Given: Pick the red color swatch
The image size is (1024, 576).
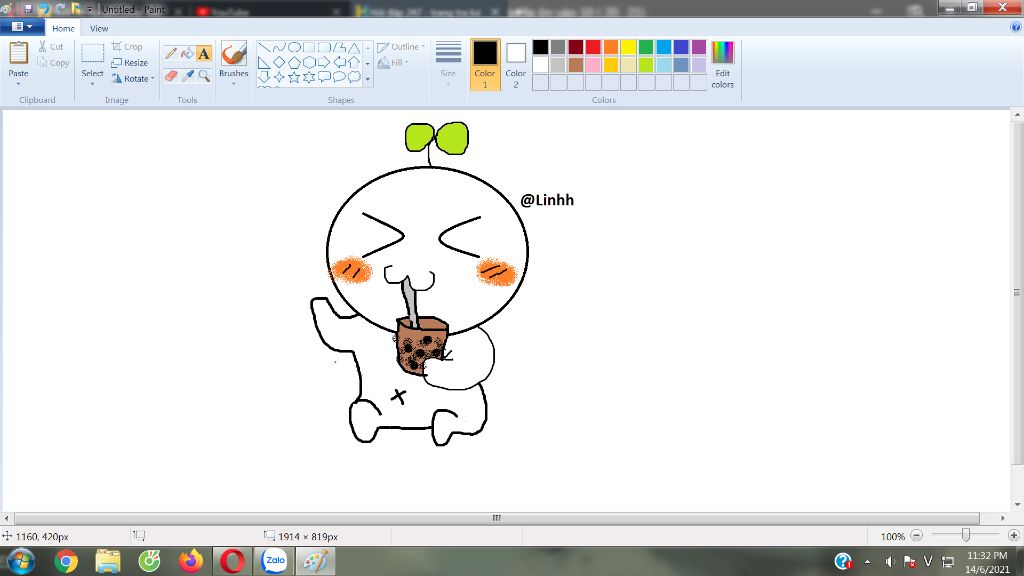Looking at the screenshot, I should [x=593, y=47].
